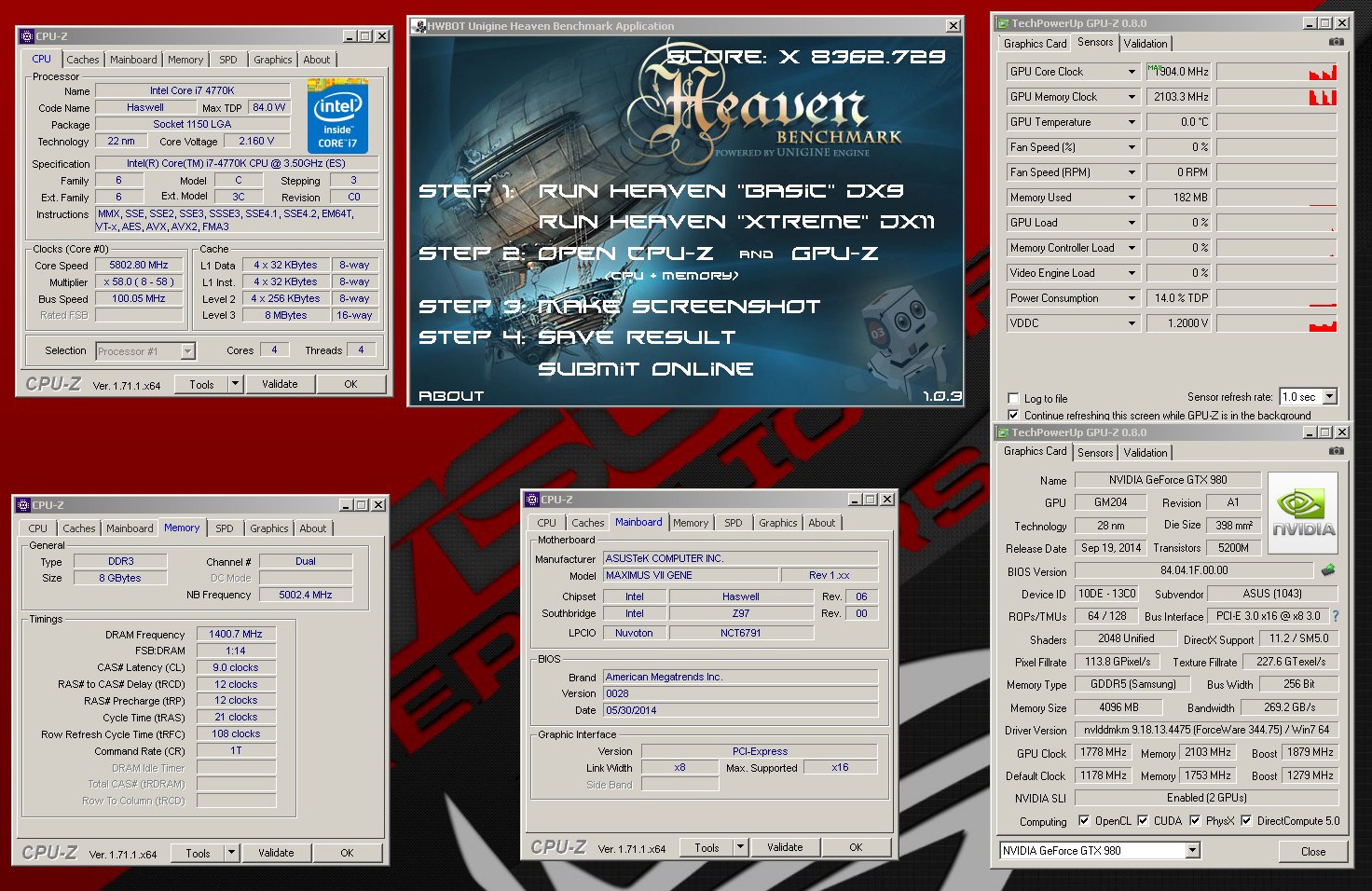Click the Close button in GPU-Z

1313,852
